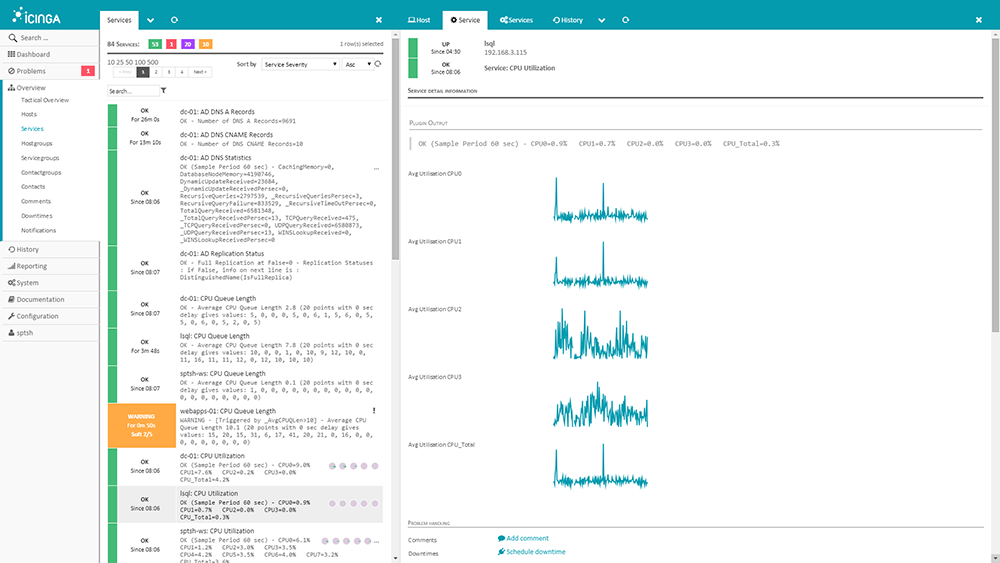Open the Asc sort order dropdown
This screenshot has width=1000, height=563.
click(x=357, y=64)
